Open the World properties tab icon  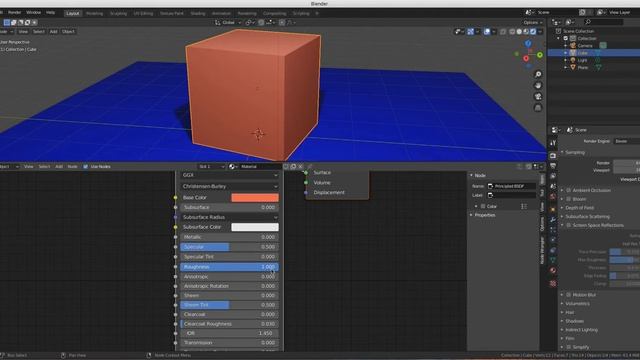click(553, 197)
